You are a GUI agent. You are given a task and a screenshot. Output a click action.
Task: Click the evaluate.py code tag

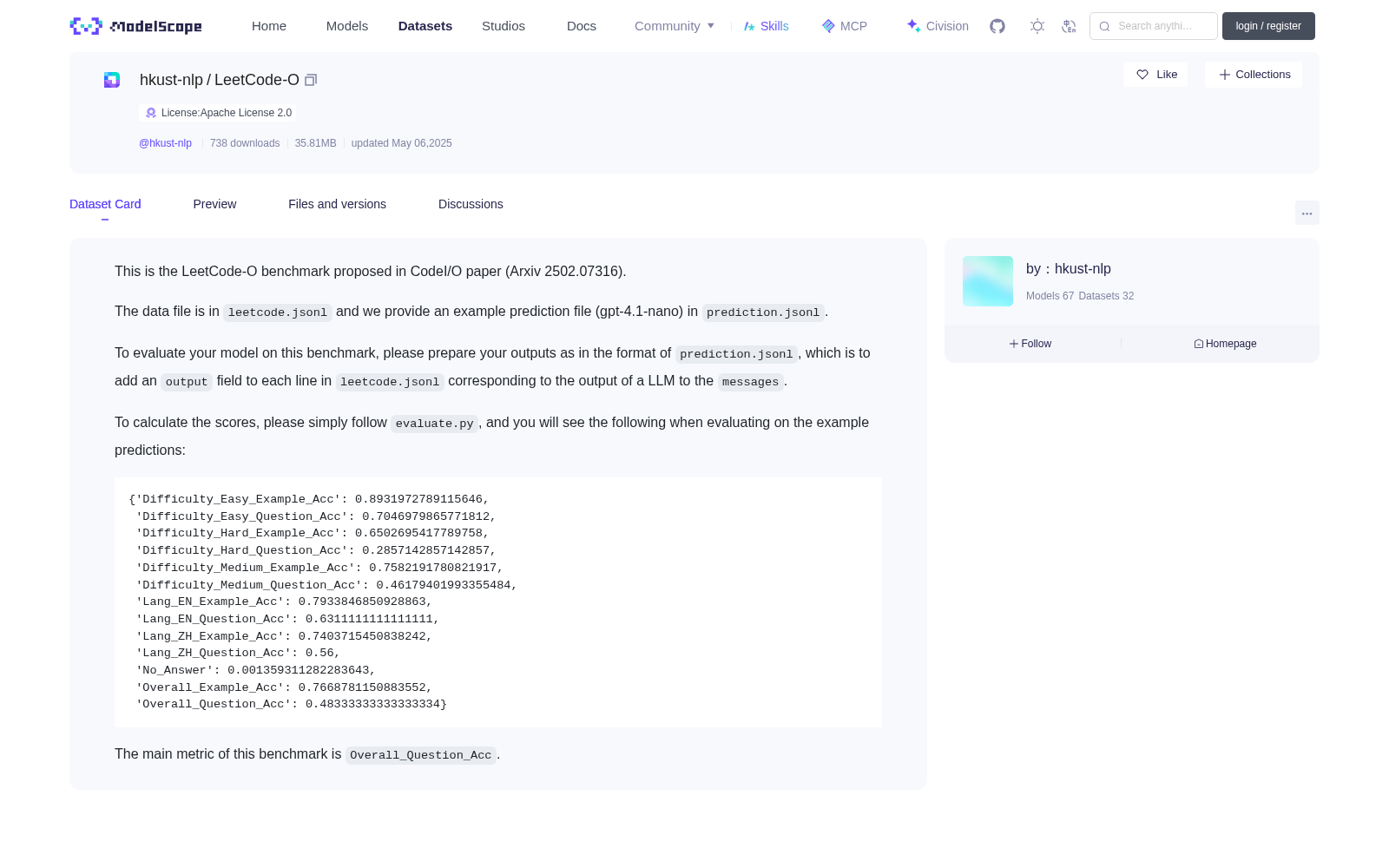click(x=434, y=424)
